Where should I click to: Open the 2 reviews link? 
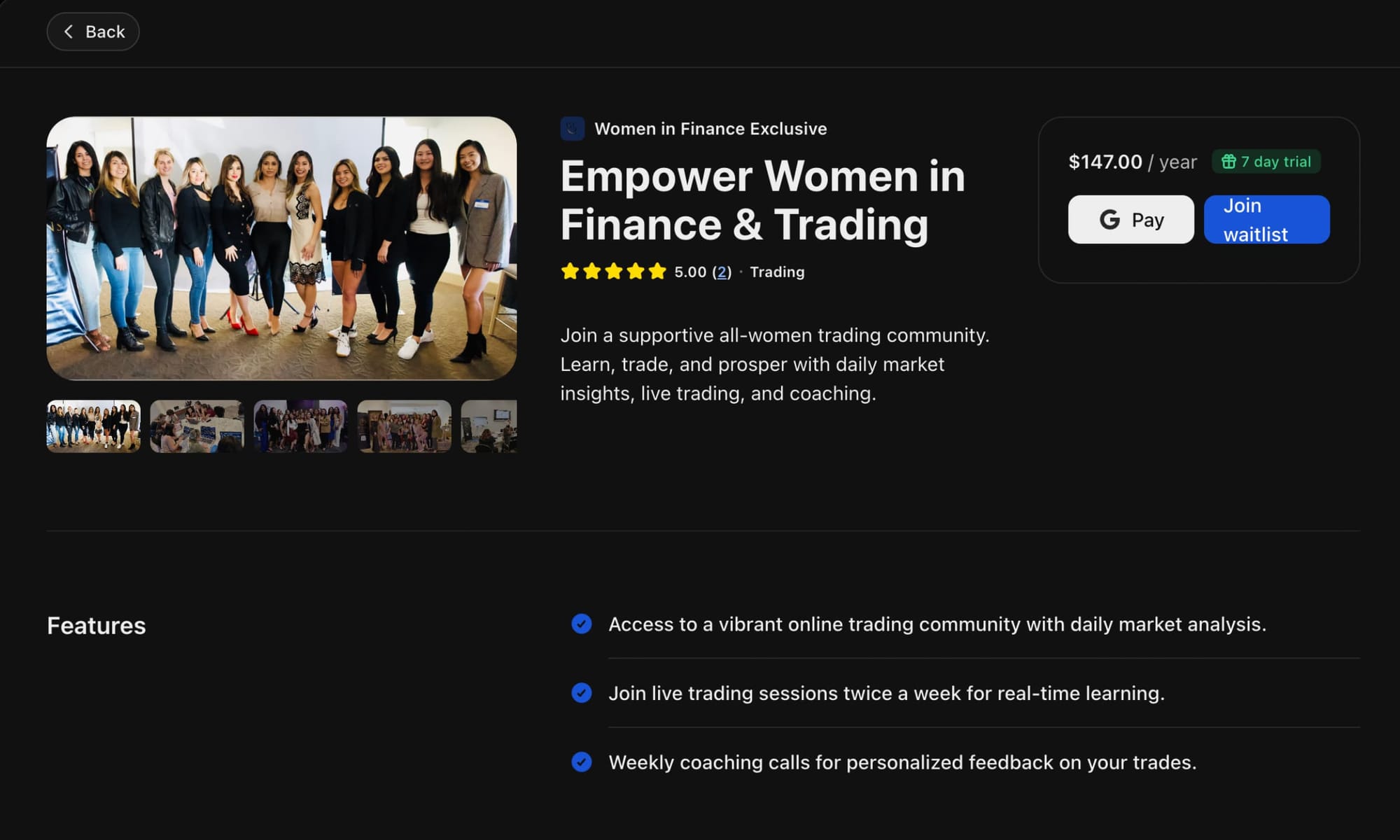[722, 272]
